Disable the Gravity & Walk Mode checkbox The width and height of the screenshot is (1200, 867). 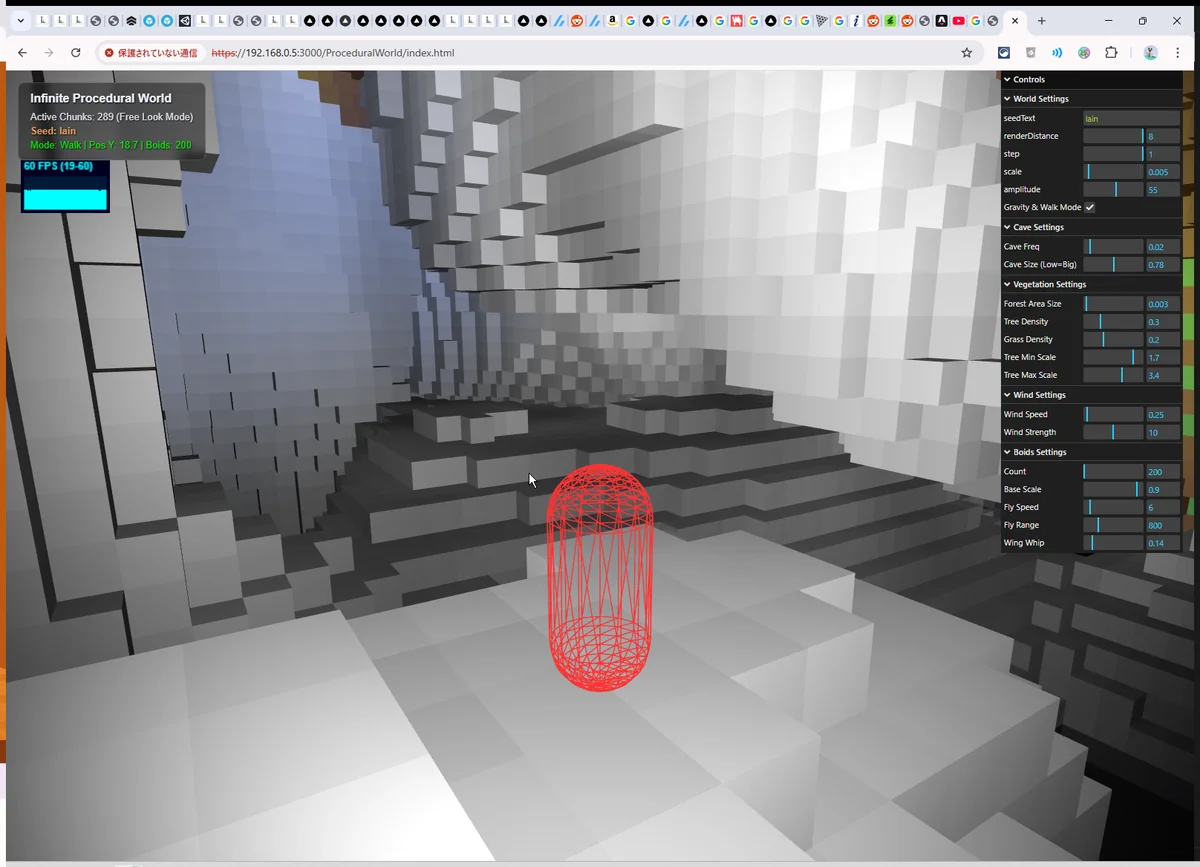1090,207
